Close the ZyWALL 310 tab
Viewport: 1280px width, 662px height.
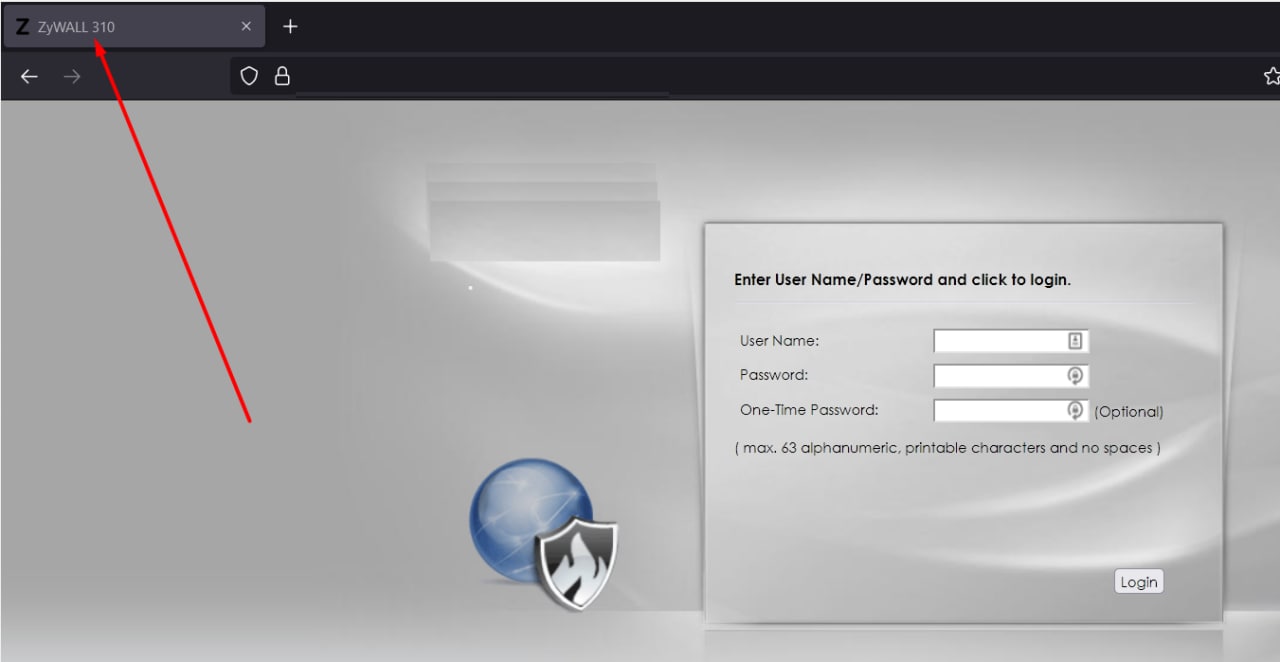tap(246, 27)
